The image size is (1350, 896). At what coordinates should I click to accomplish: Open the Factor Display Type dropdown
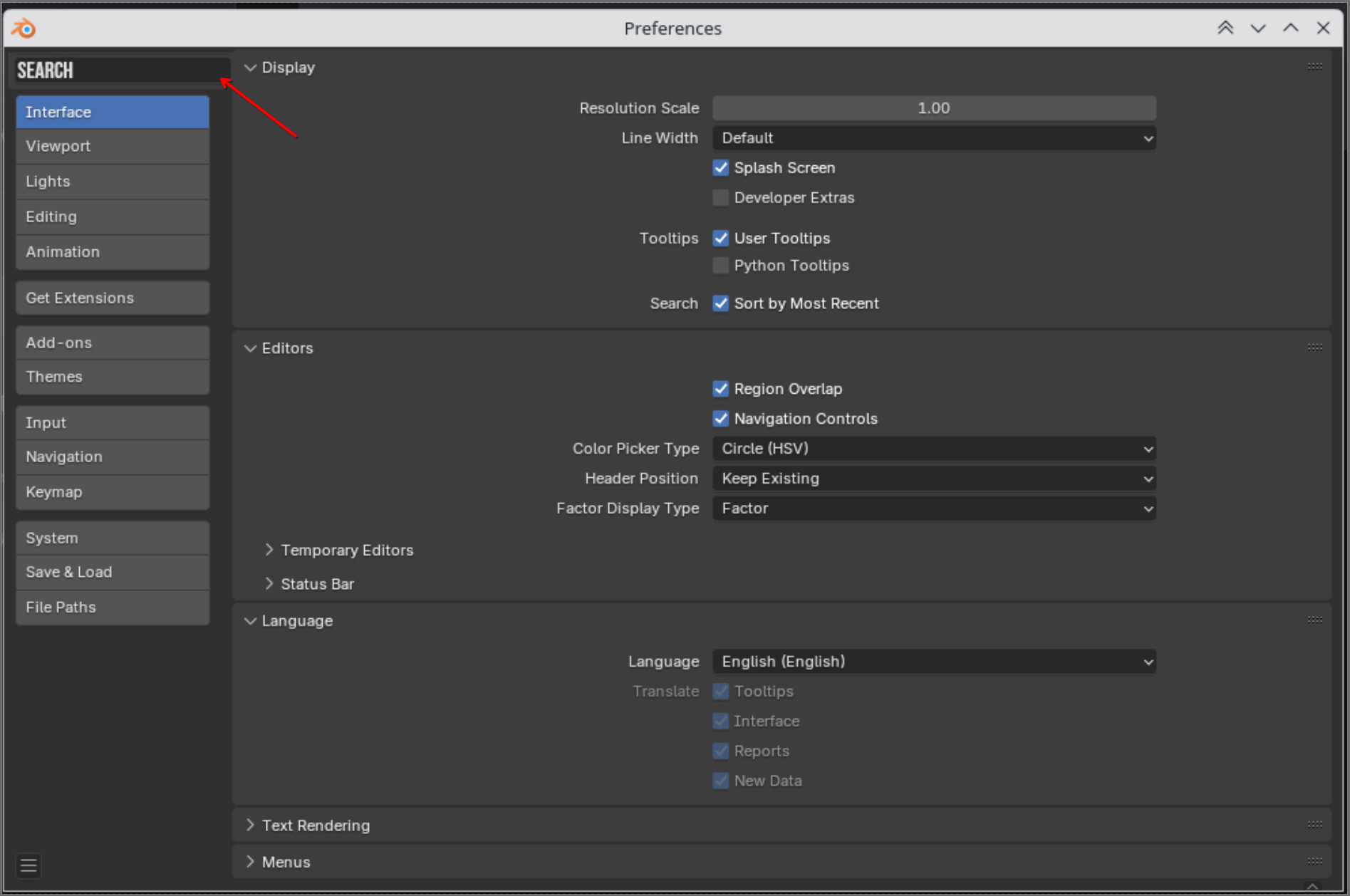[934, 509]
